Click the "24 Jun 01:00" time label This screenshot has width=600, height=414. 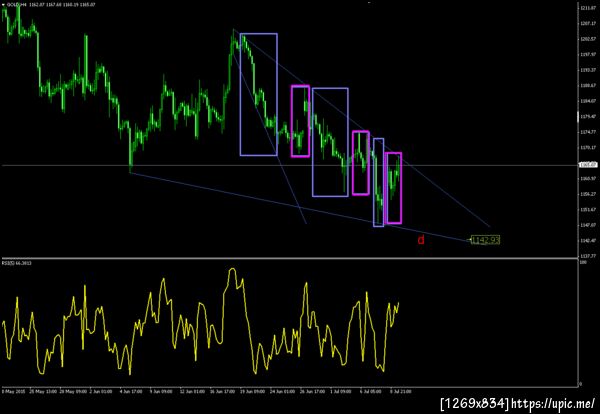[x=282, y=391]
